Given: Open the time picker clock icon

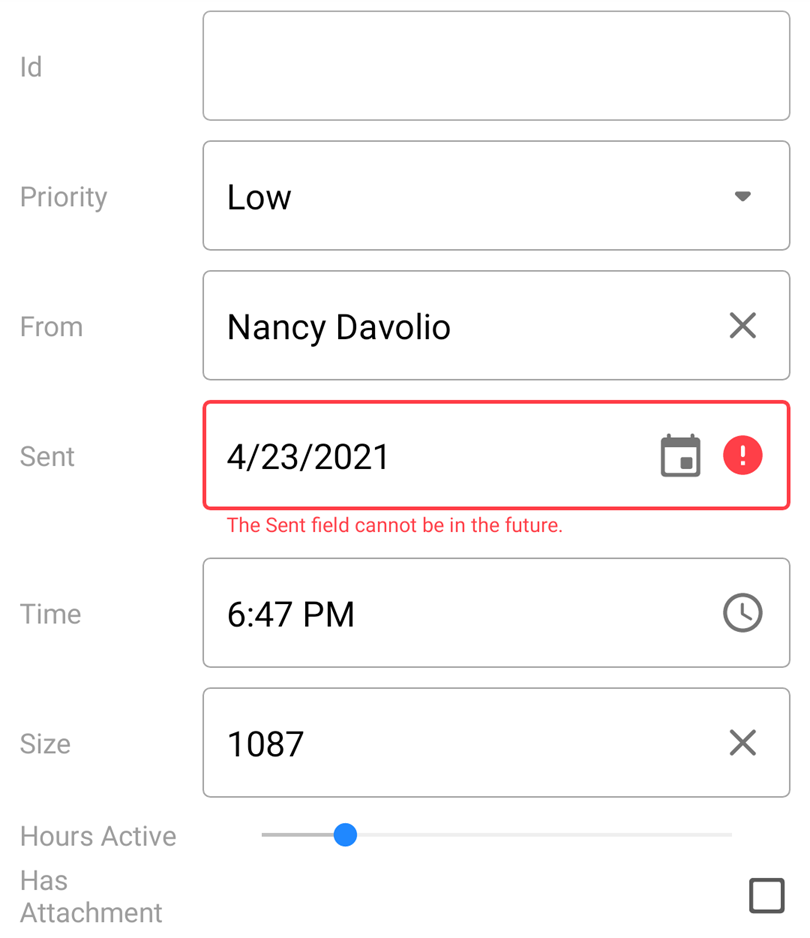Looking at the screenshot, I should click(742, 613).
